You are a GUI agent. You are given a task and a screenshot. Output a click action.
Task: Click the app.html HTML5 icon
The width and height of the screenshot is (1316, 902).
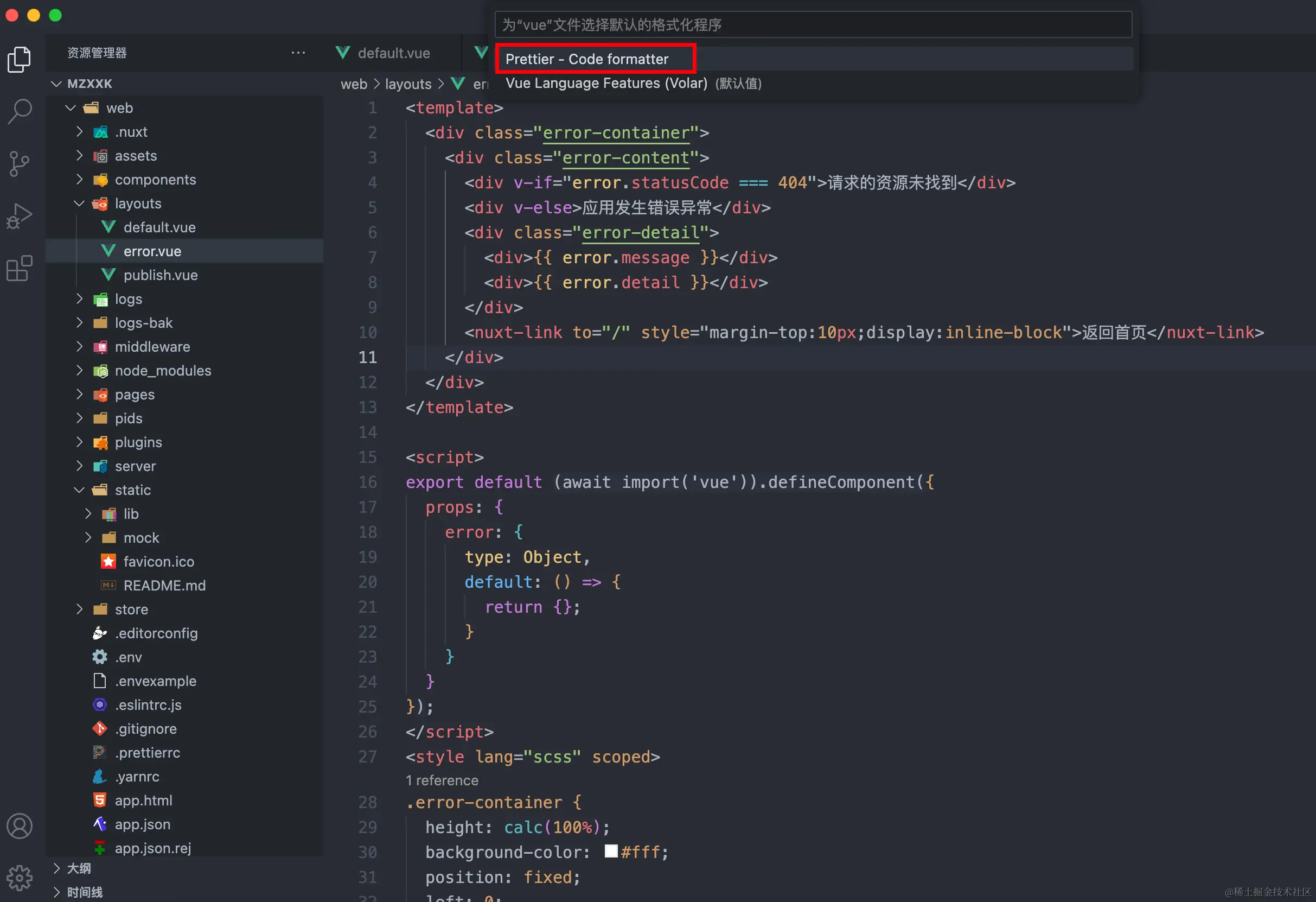coord(100,800)
